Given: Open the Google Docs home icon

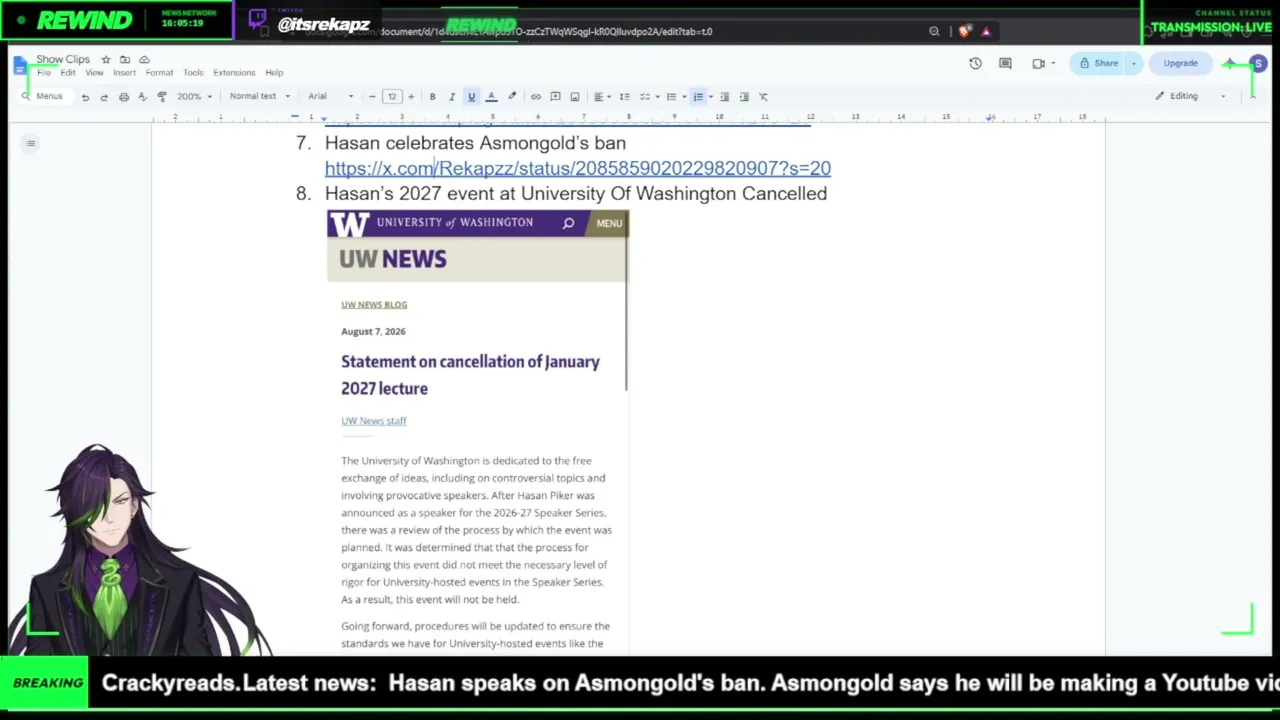Looking at the screenshot, I should (x=21, y=66).
